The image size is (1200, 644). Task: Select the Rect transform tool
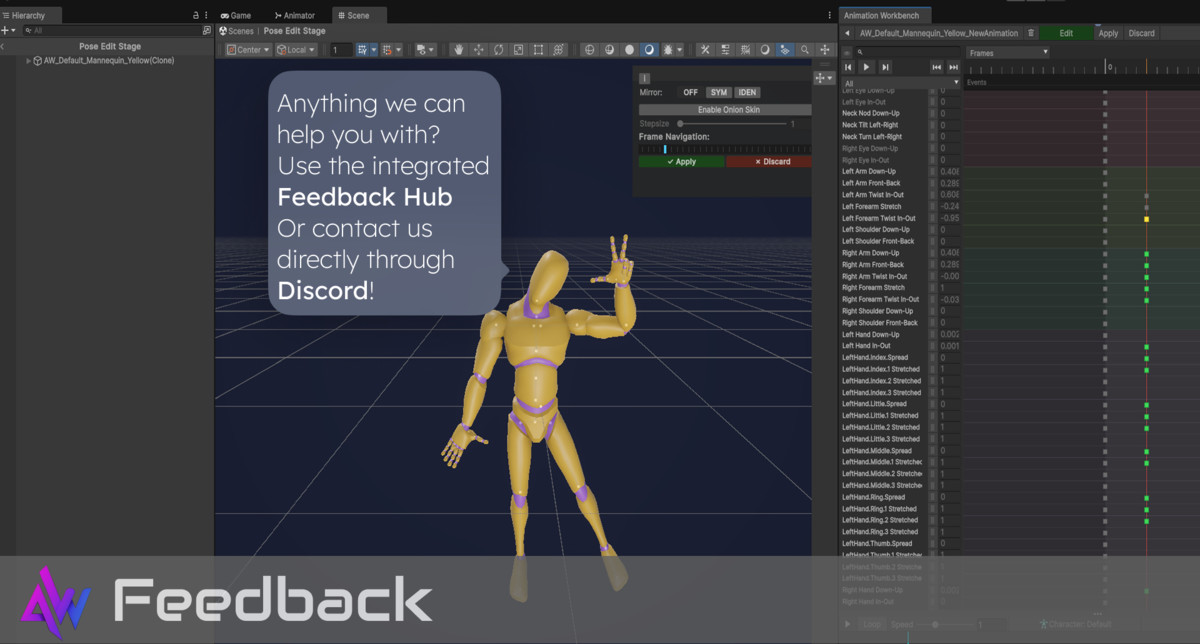click(539, 50)
